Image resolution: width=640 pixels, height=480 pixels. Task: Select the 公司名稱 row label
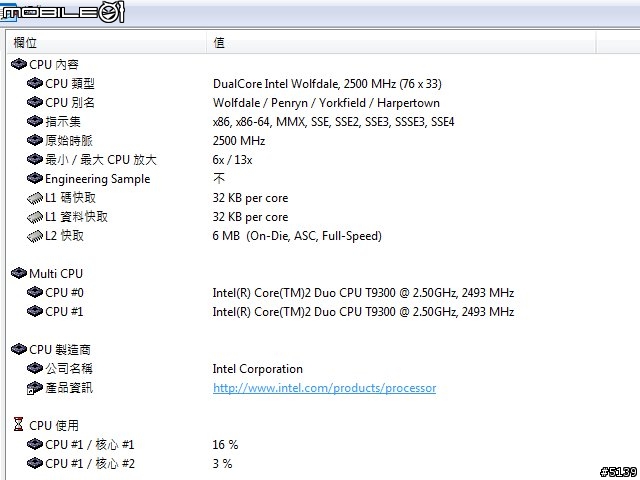(x=69, y=369)
